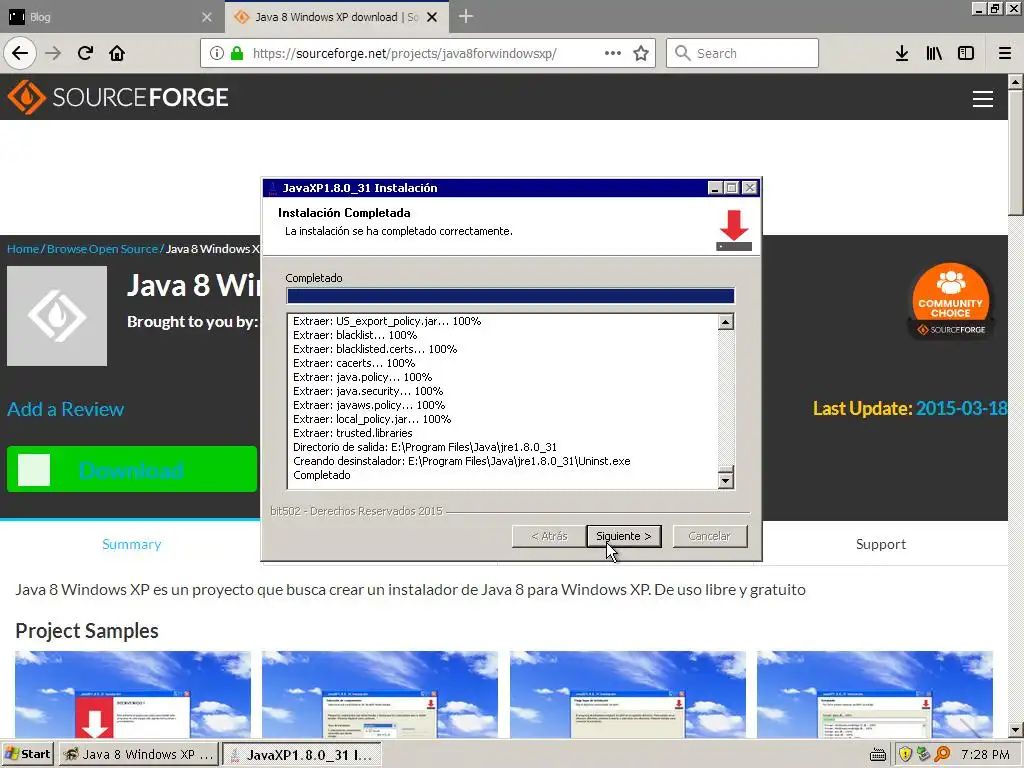This screenshot has width=1024, height=768.
Task: Select log line 'Directorio de salida'
Action: 424,447
